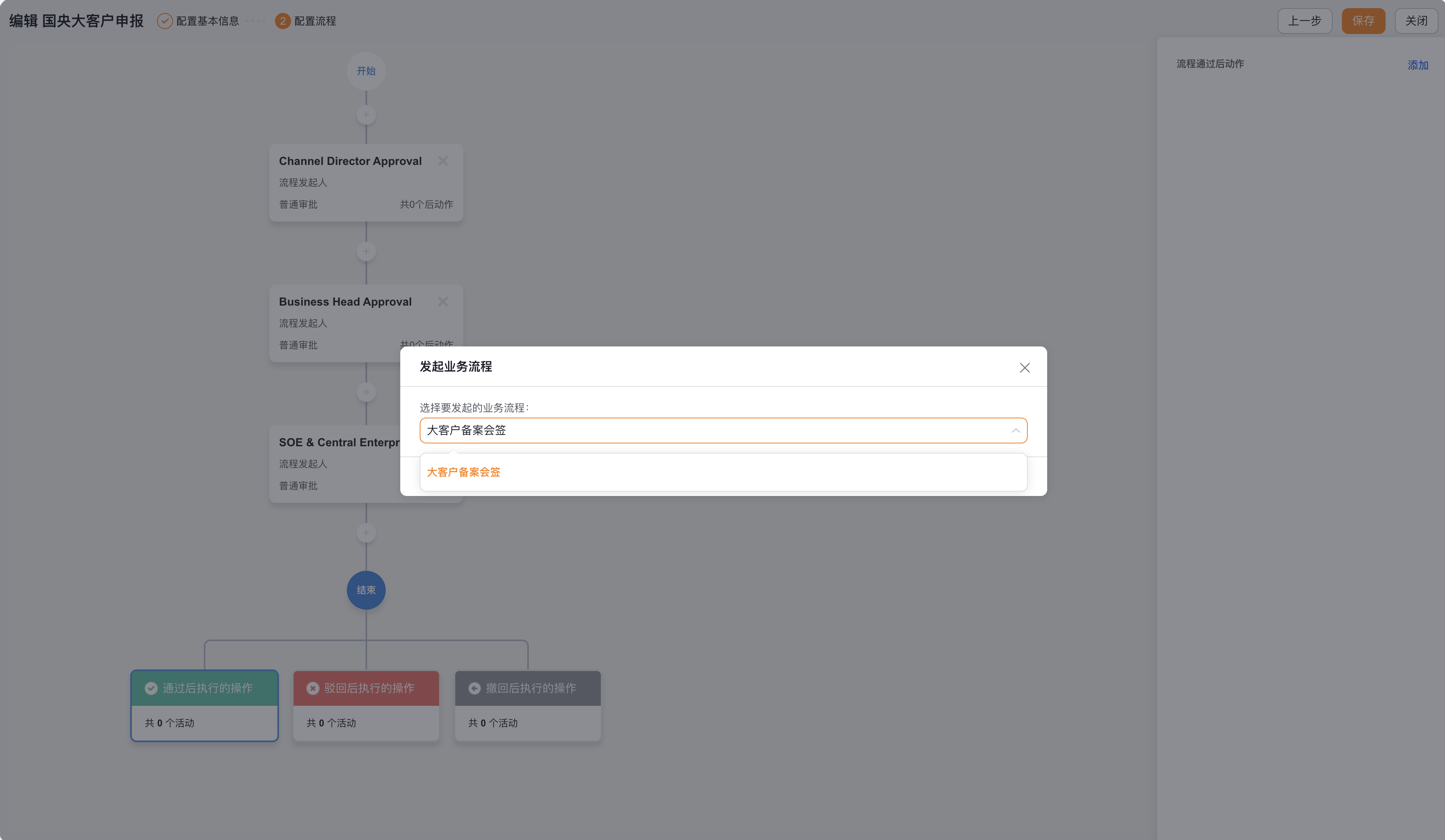Click the 上一步 button
Image resolution: width=1445 pixels, height=840 pixels.
tap(1305, 21)
